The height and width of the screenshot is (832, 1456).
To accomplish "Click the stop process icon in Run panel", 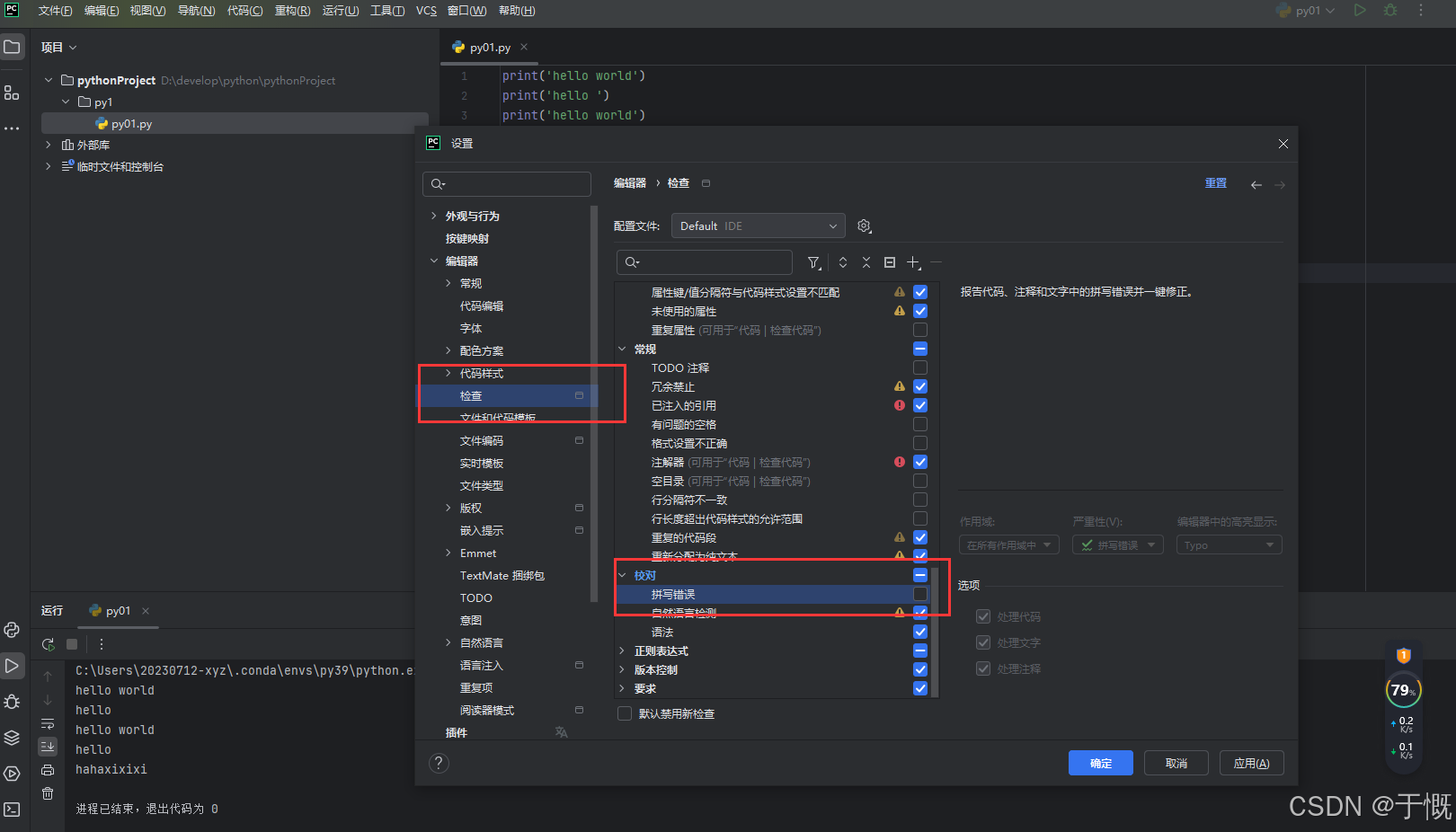I will 72,644.
